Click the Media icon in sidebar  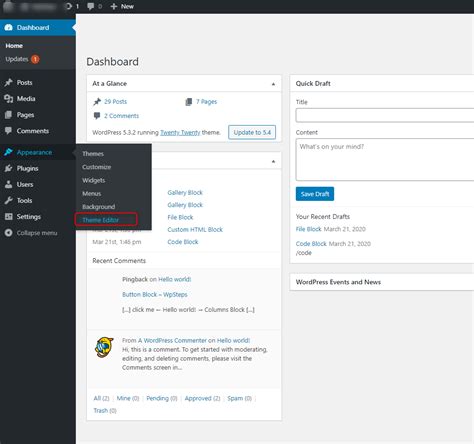[8, 98]
